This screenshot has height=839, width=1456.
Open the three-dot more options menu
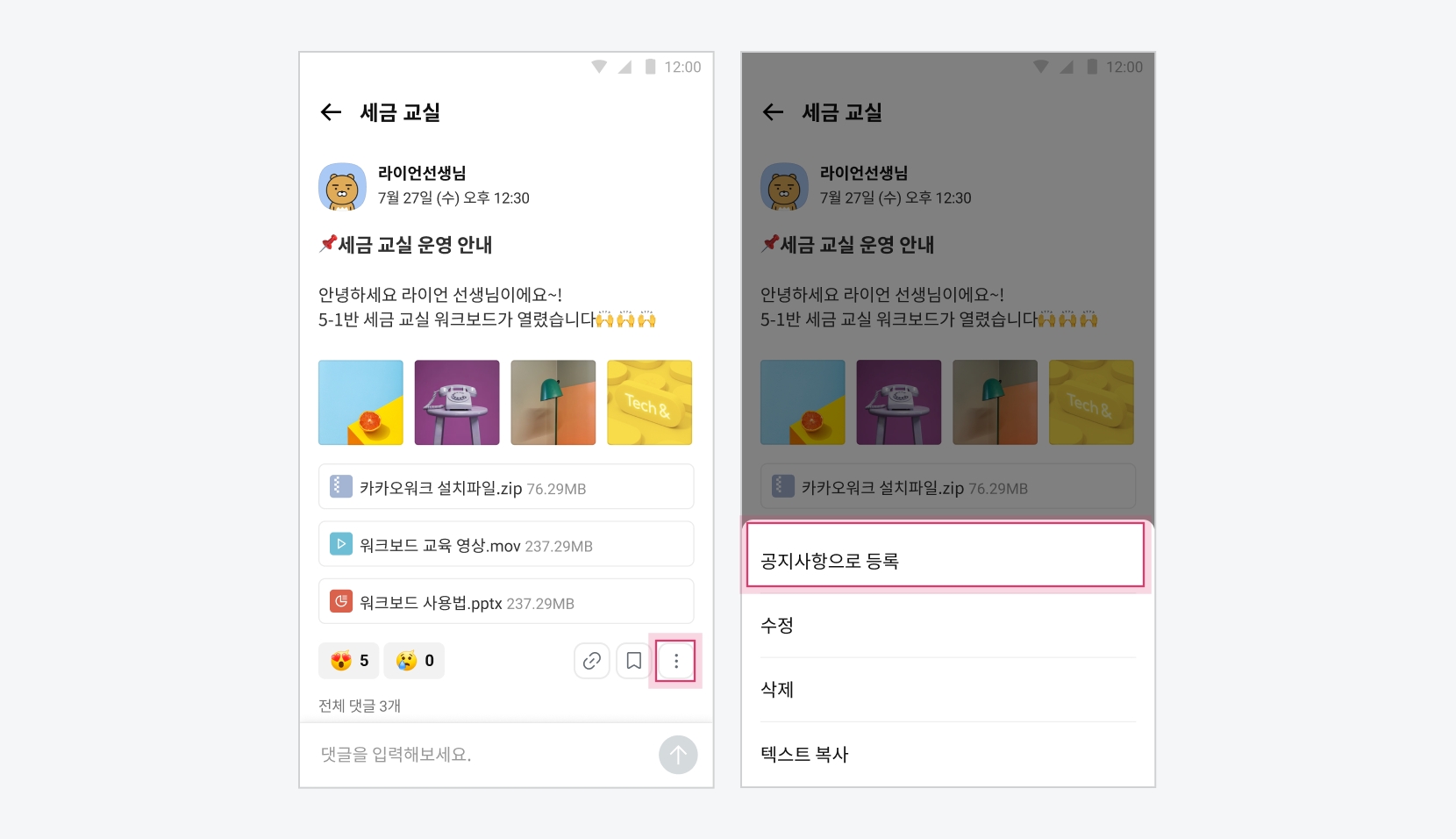tap(675, 661)
